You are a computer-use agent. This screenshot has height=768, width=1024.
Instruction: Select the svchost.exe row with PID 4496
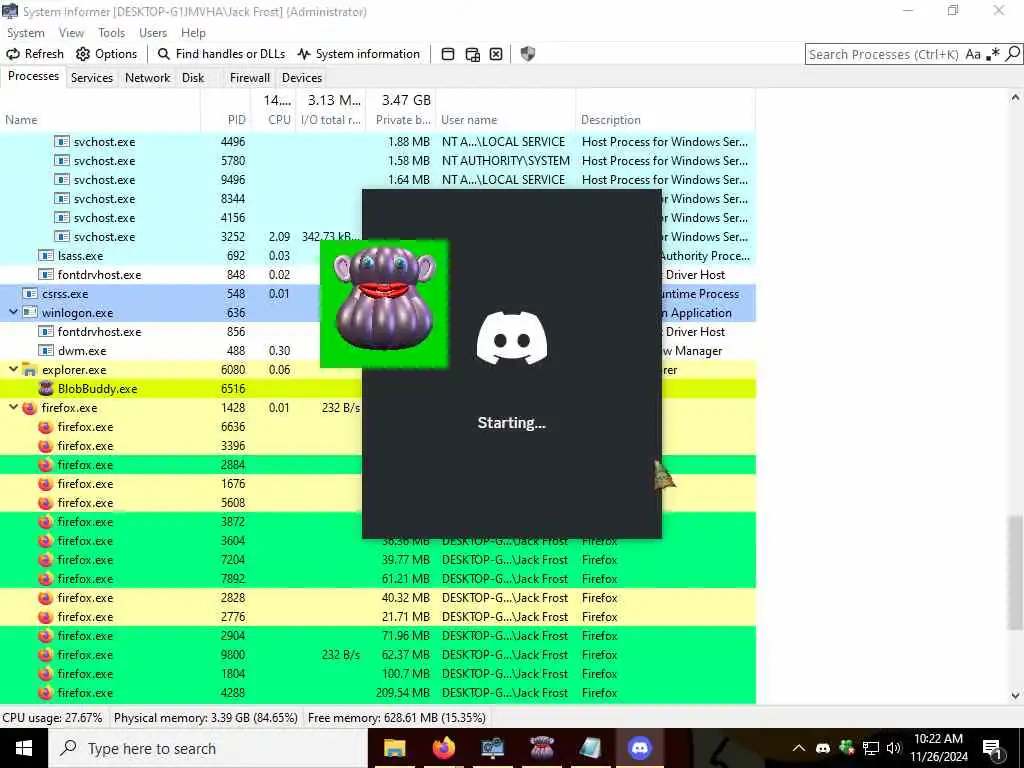pos(377,142)
